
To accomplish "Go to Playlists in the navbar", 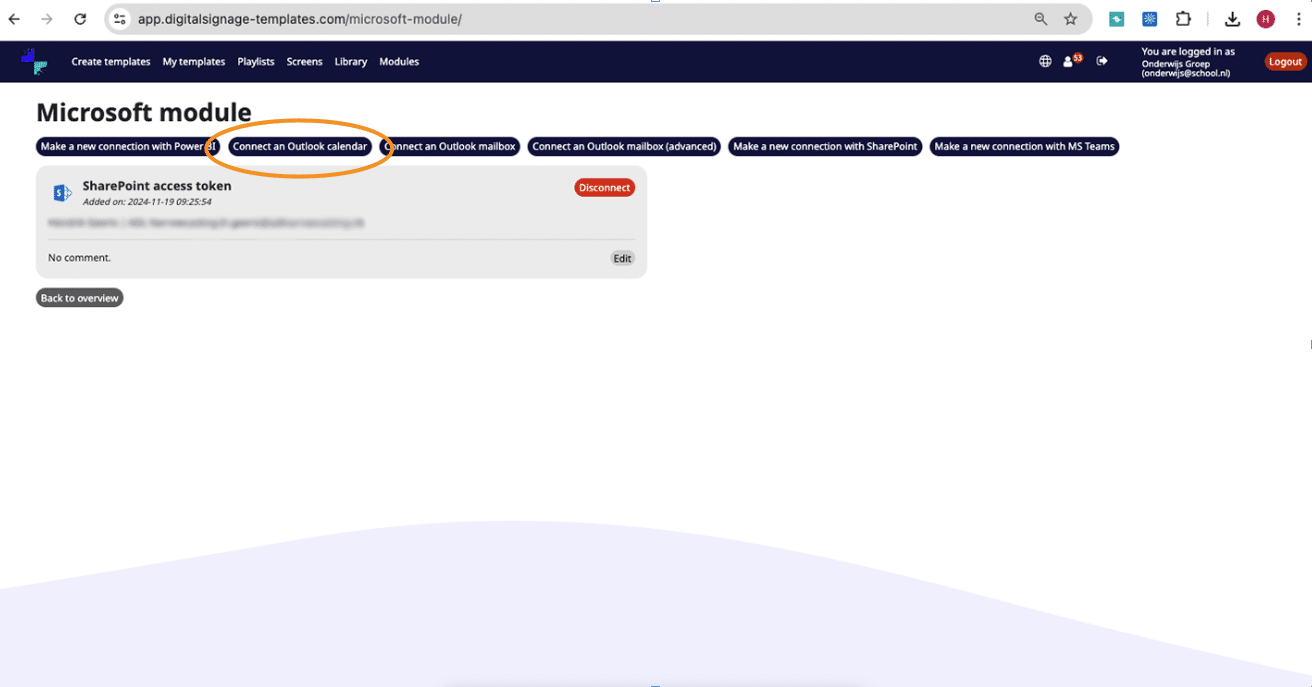I will (256, 62).
